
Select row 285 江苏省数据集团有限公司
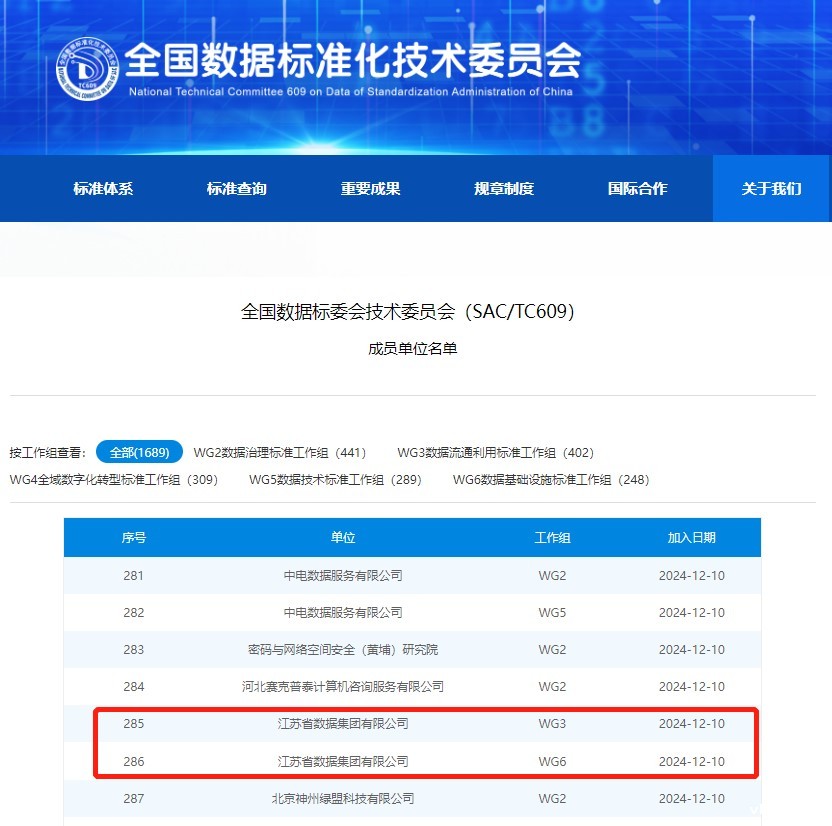coord(343,723)
